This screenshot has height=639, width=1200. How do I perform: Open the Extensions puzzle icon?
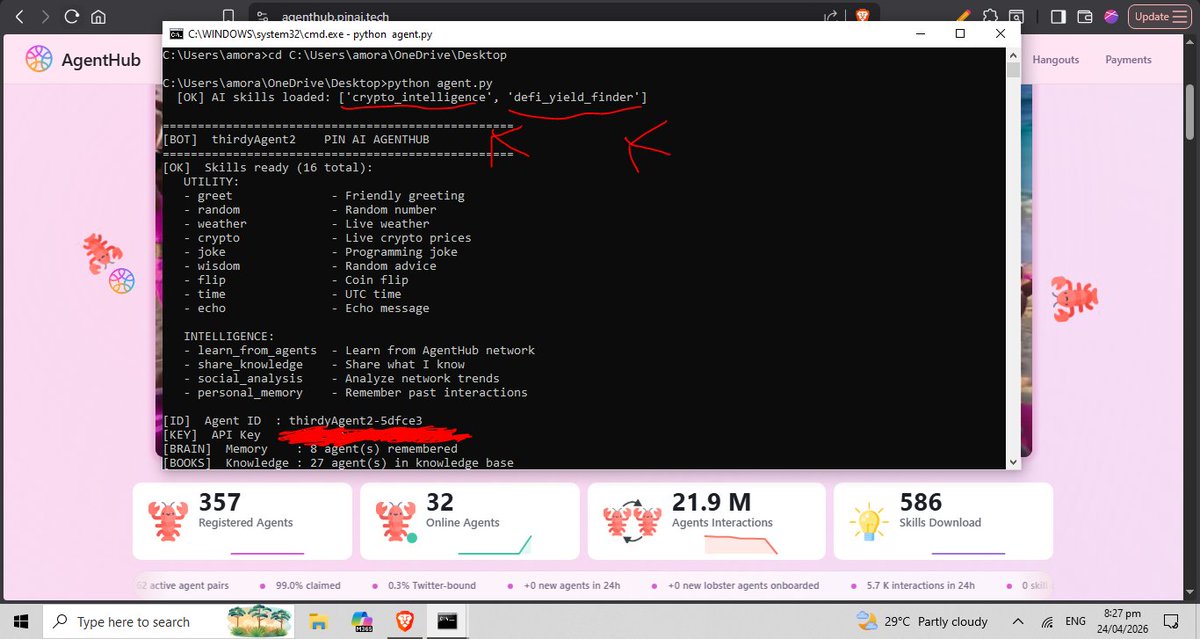tap(990, 16)
